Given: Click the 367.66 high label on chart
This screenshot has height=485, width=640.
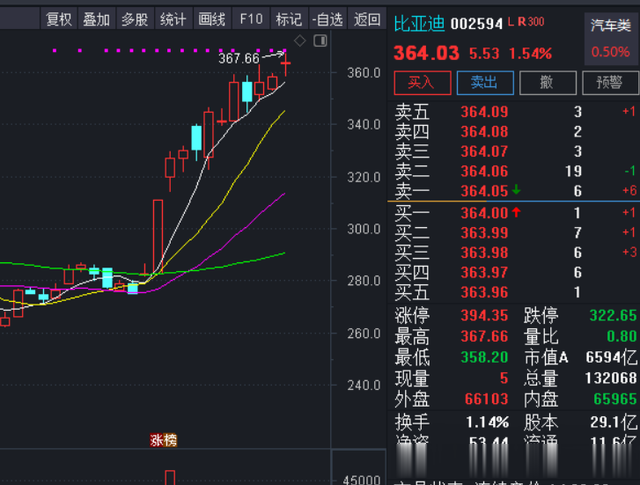Looking at the screenshot, I should click(239, 58).
